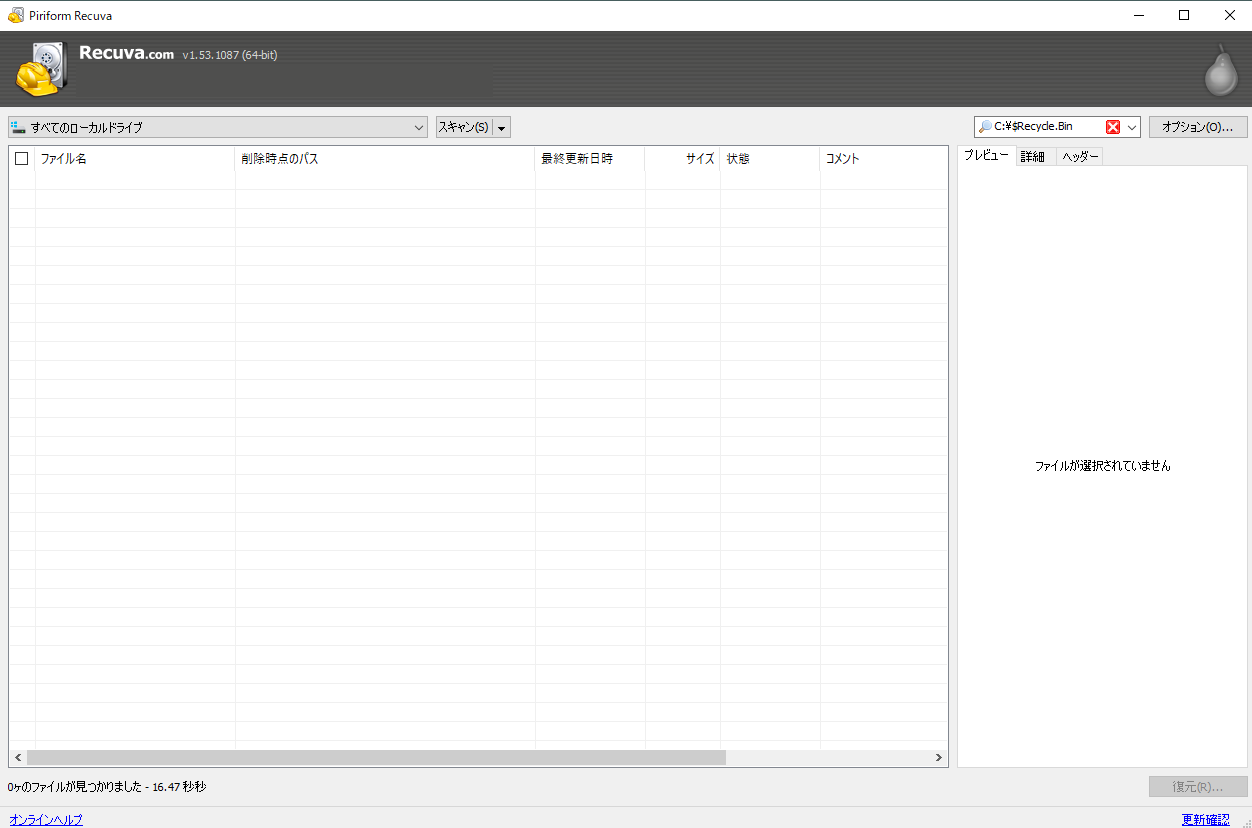The height and width of the screenshot is (828, 1252).
Task: Switch to the 詳細 tab
Action: pyautogui.click(x=1032, y=157)
